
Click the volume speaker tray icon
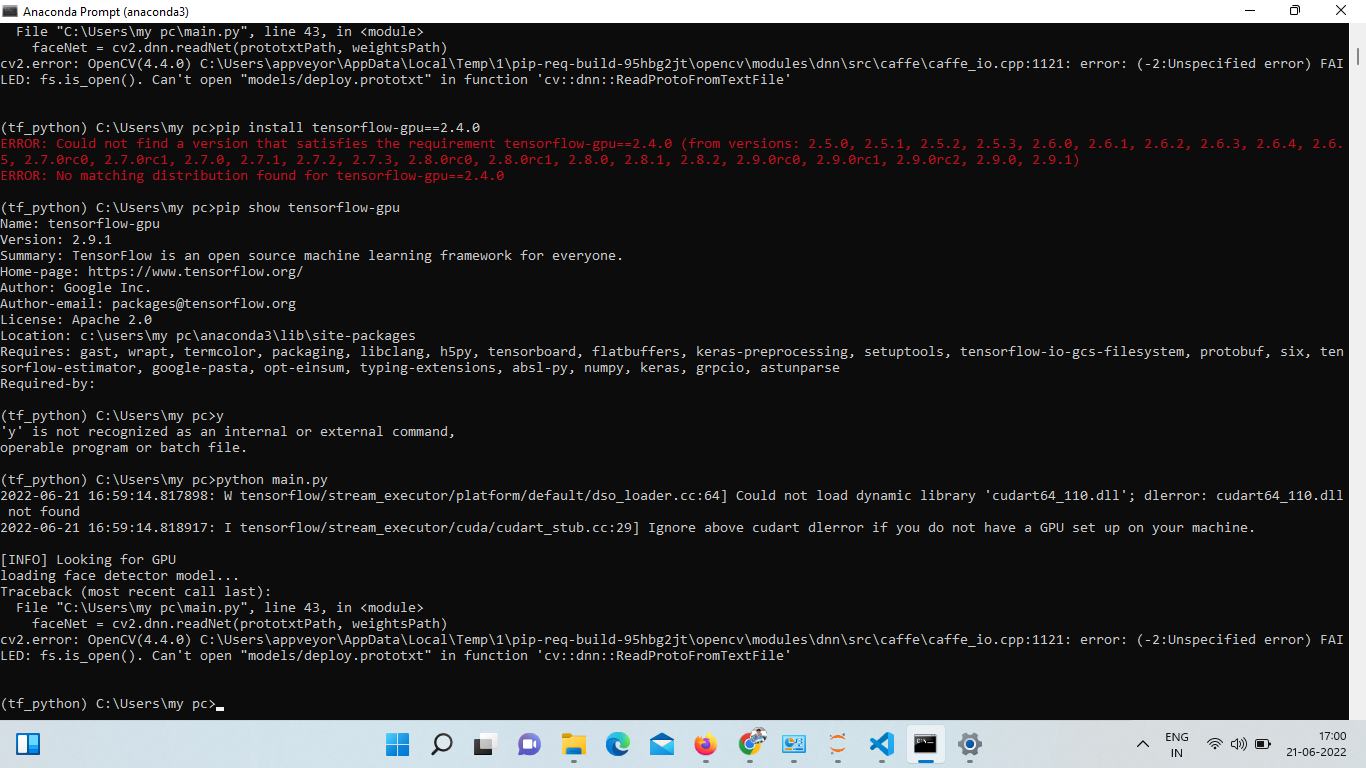[1239, 744]
